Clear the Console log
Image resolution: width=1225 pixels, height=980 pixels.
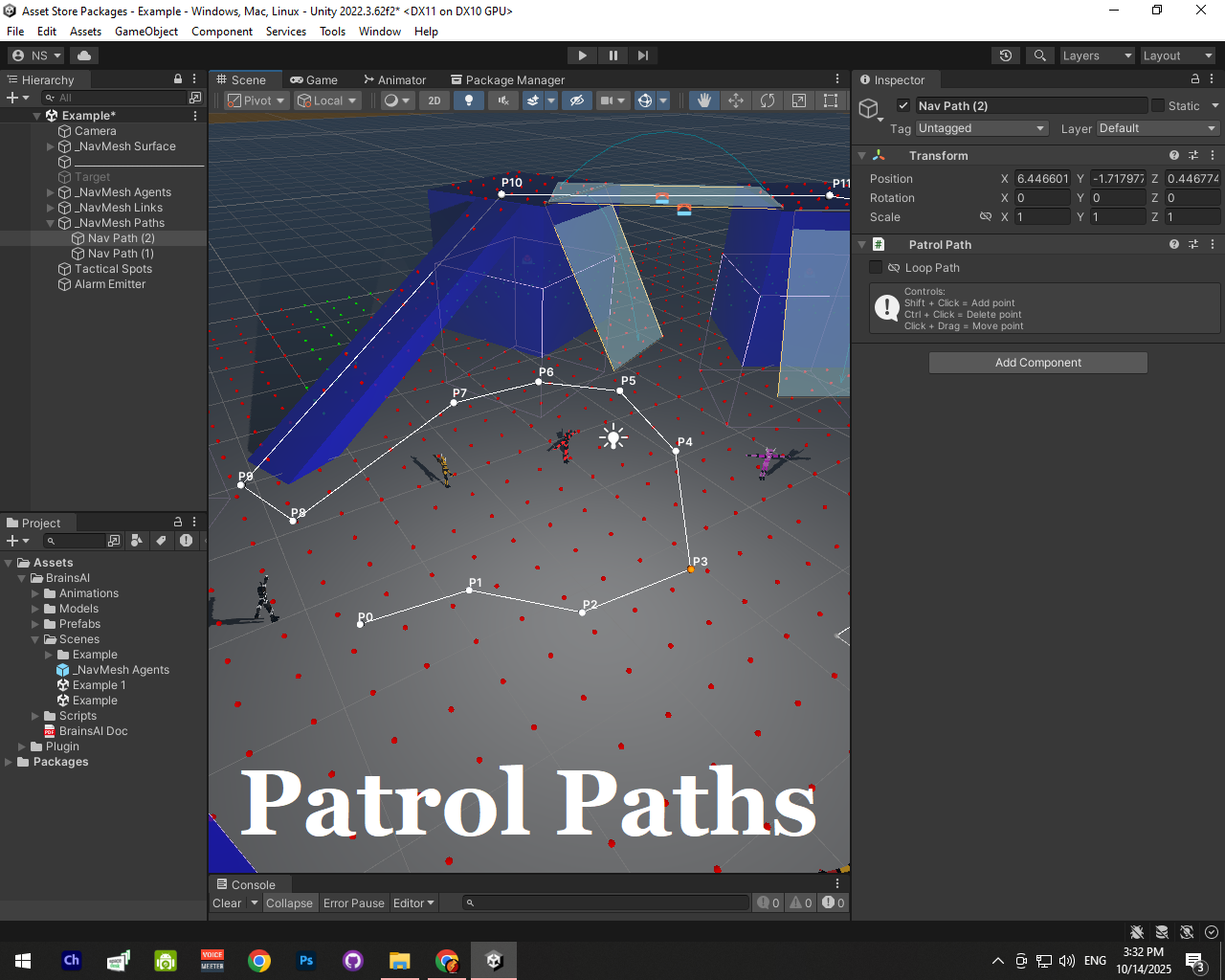click(x=227, y=903)
